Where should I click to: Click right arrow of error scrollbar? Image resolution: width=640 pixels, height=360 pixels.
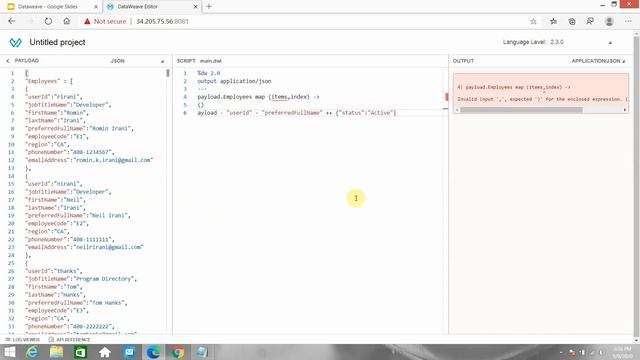coord(624,110)
